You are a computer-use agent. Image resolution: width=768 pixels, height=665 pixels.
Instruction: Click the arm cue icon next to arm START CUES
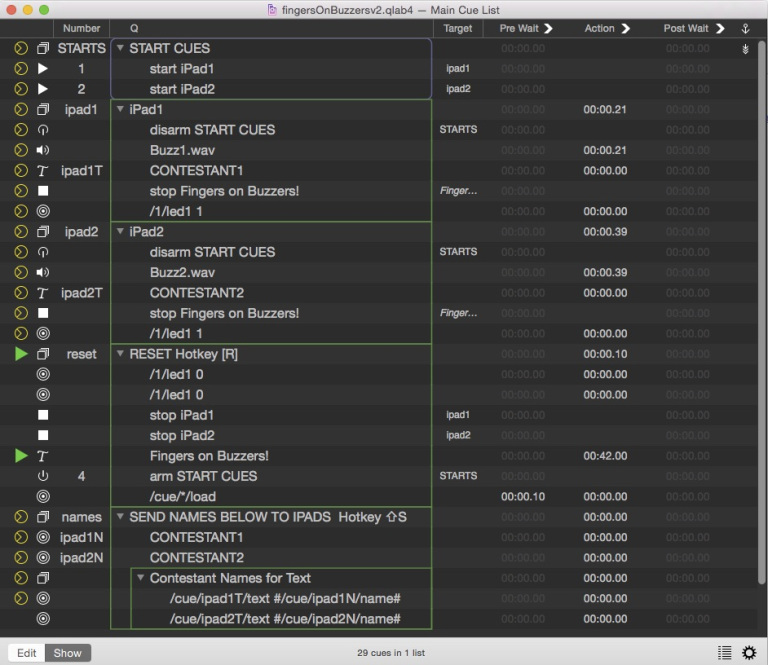click(x=43, y=476)
